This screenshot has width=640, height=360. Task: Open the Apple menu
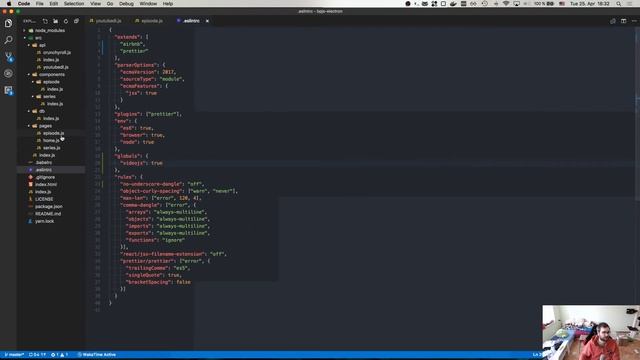(x=9, y=4)
